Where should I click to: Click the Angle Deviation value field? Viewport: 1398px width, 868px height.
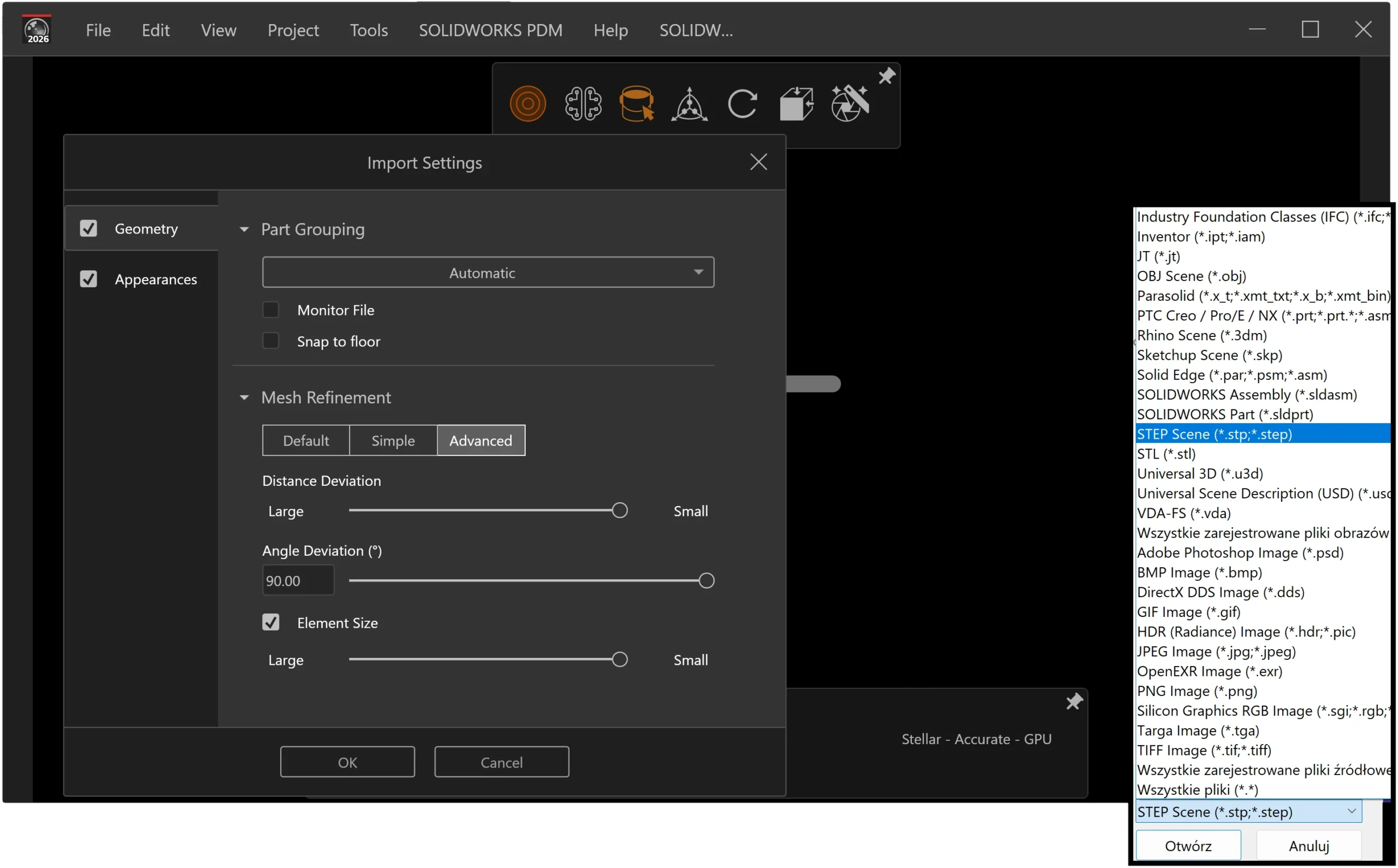coord(298,580)
